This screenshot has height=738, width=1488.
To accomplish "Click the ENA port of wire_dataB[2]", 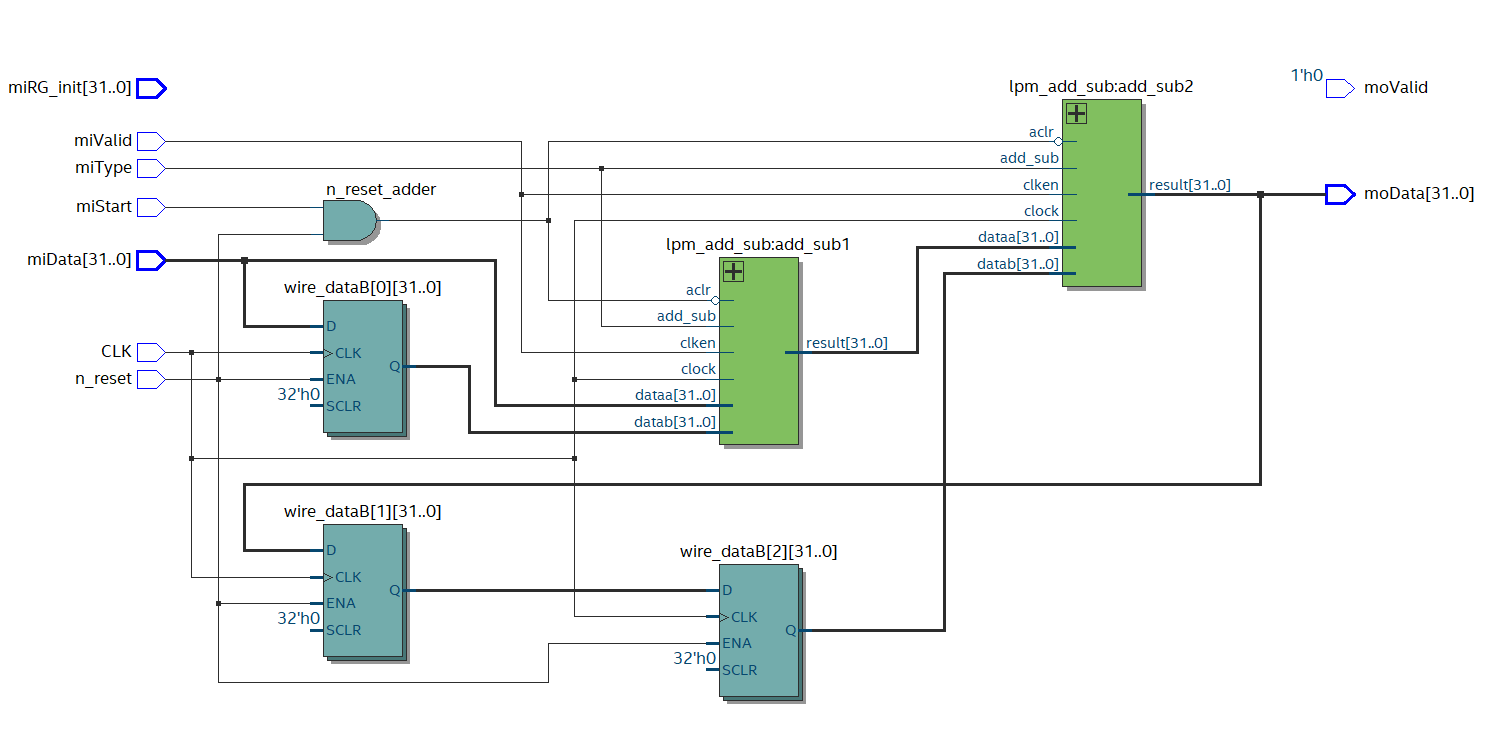I will pyautogui.click(x=737, y=643).
